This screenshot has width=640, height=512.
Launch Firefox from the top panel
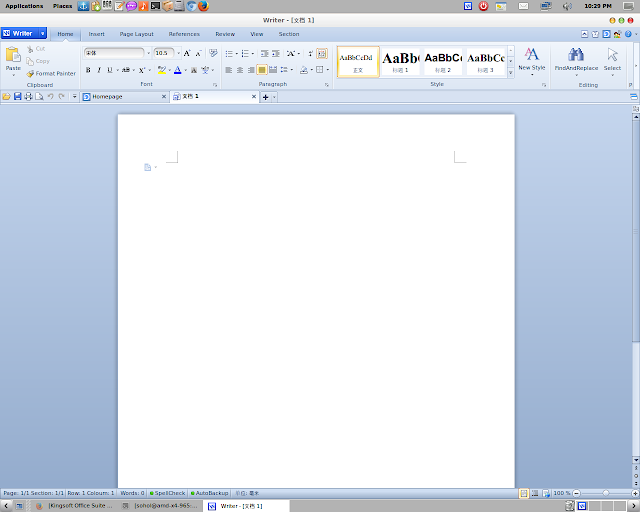(203, 6)
